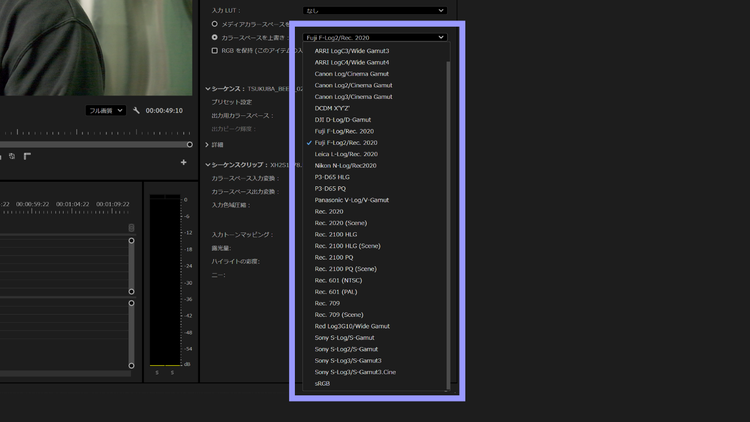Enable the preserve RGB checkbox
Viewport: 750px width, 422px height.
214,50
